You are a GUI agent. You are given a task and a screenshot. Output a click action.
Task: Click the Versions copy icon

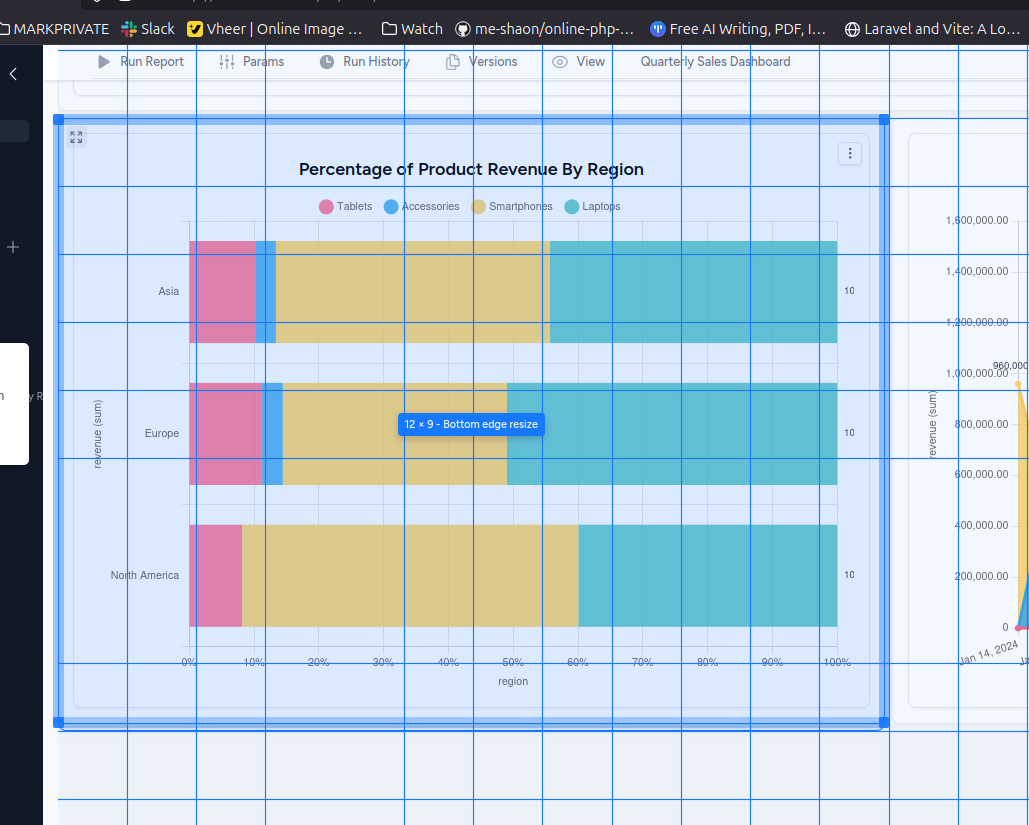[x=453, y=62]
